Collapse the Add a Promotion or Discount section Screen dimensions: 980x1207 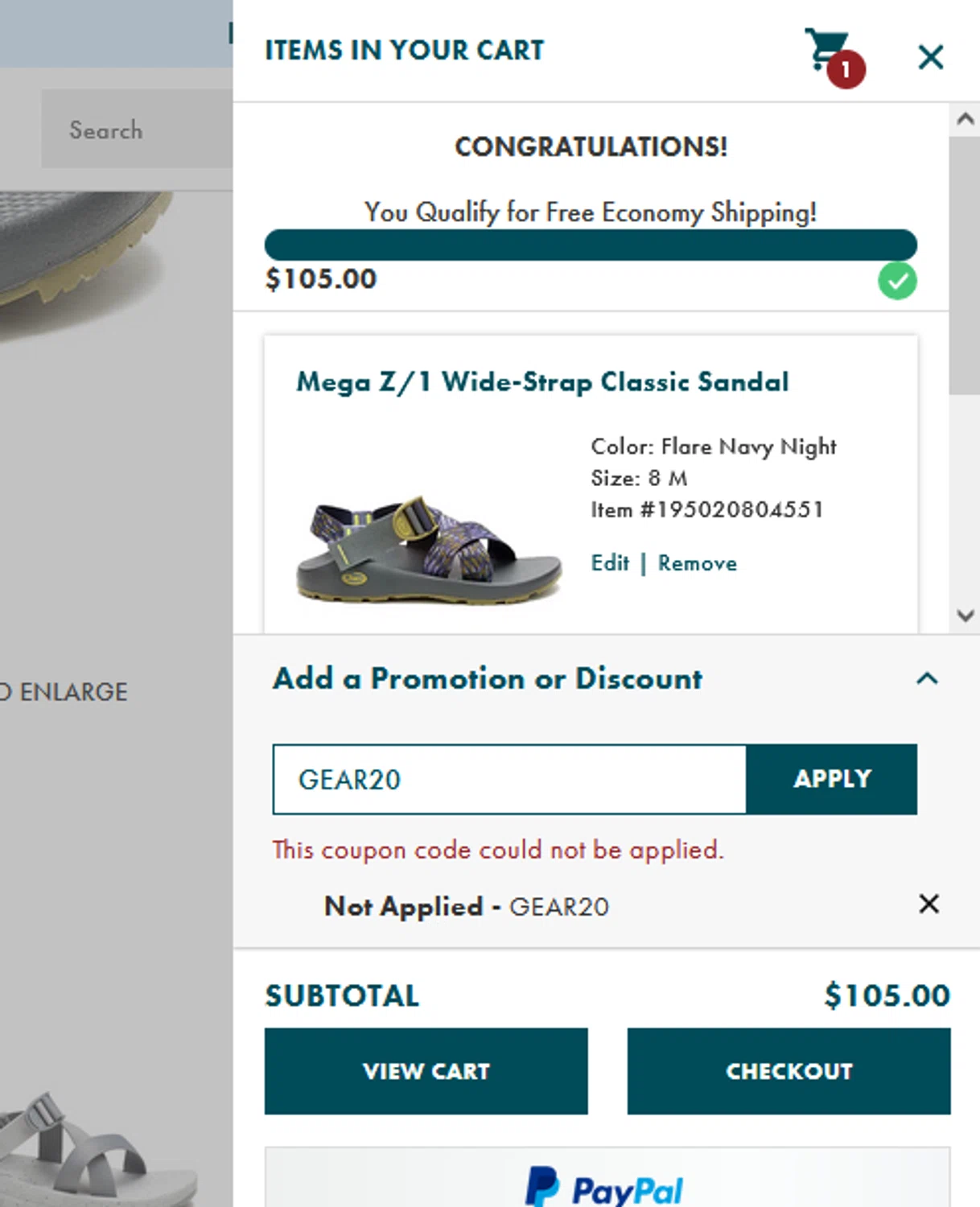coord(927,678)
